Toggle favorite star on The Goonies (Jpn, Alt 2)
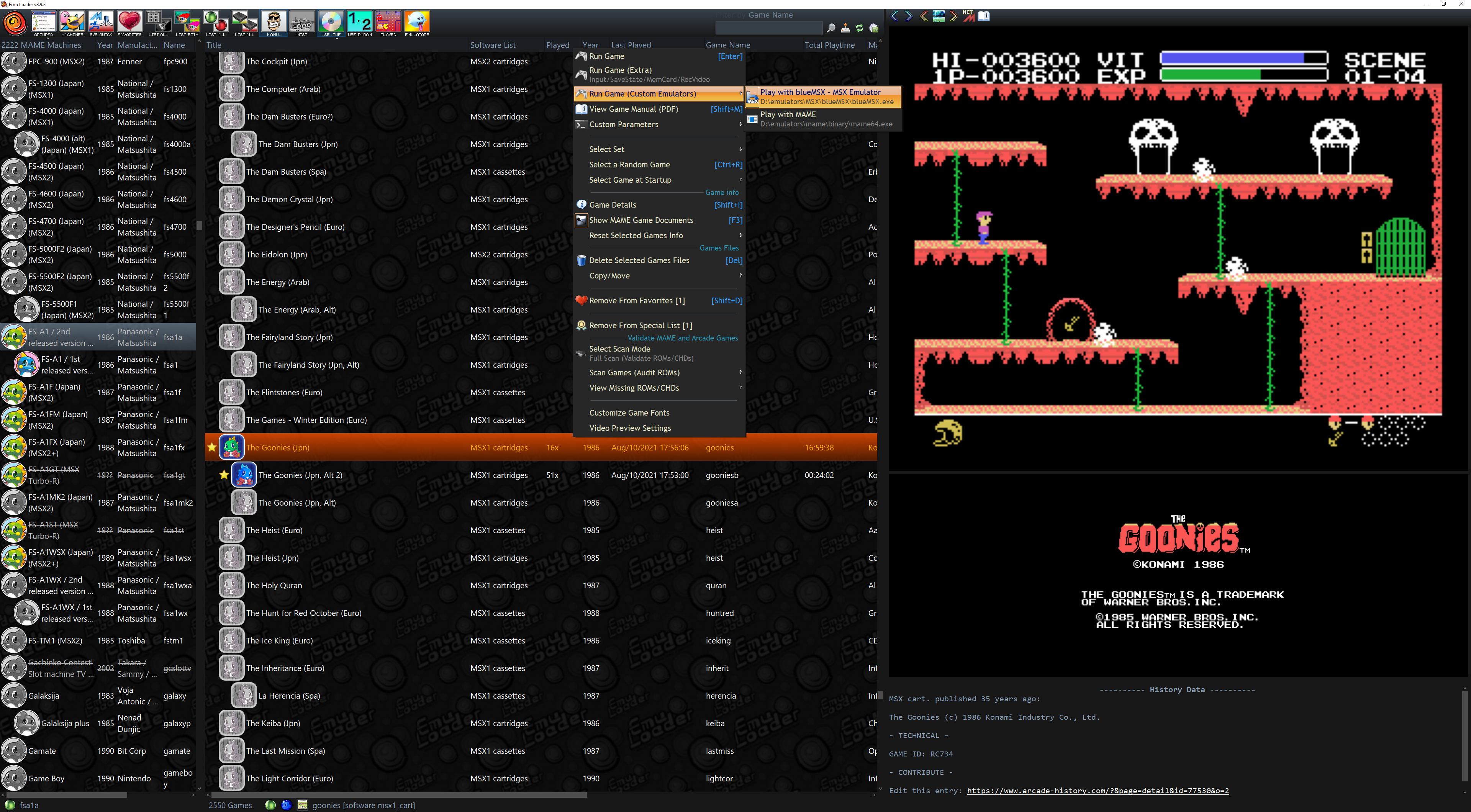This screenshot has width=1471, height=812. (224, 475)
